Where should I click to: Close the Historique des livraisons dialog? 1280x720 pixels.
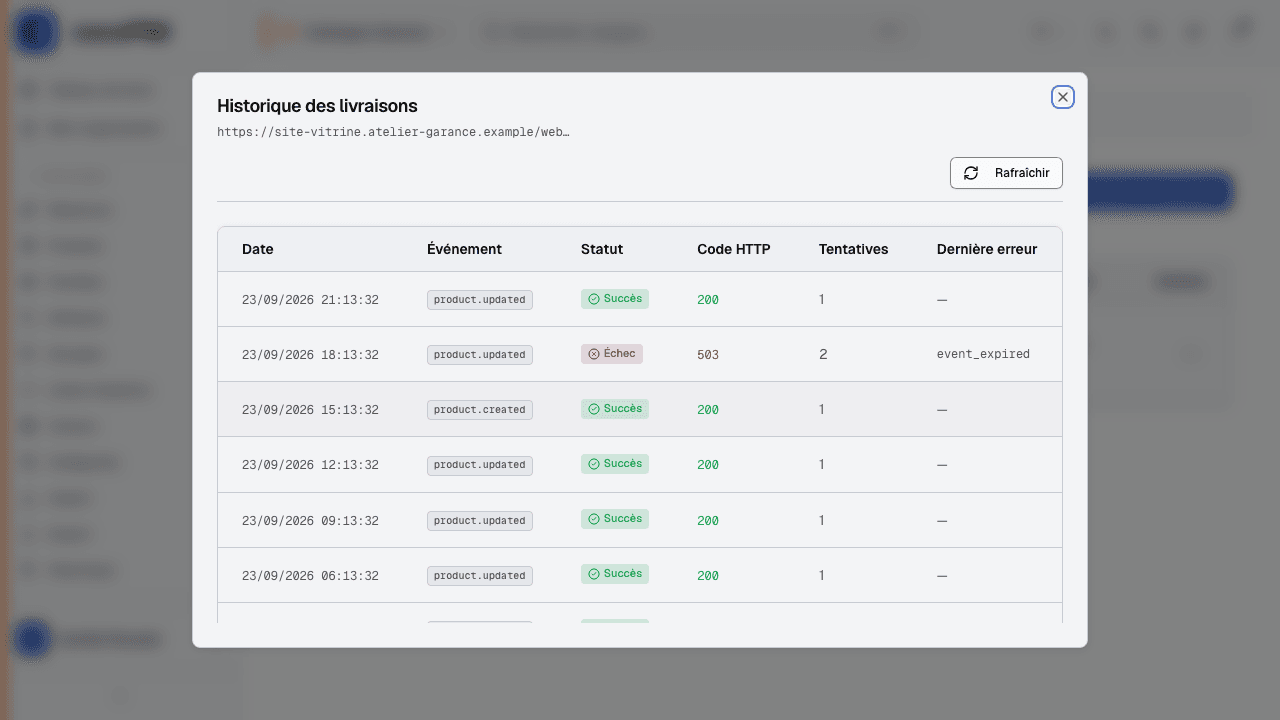click(x=1063, y=97)
